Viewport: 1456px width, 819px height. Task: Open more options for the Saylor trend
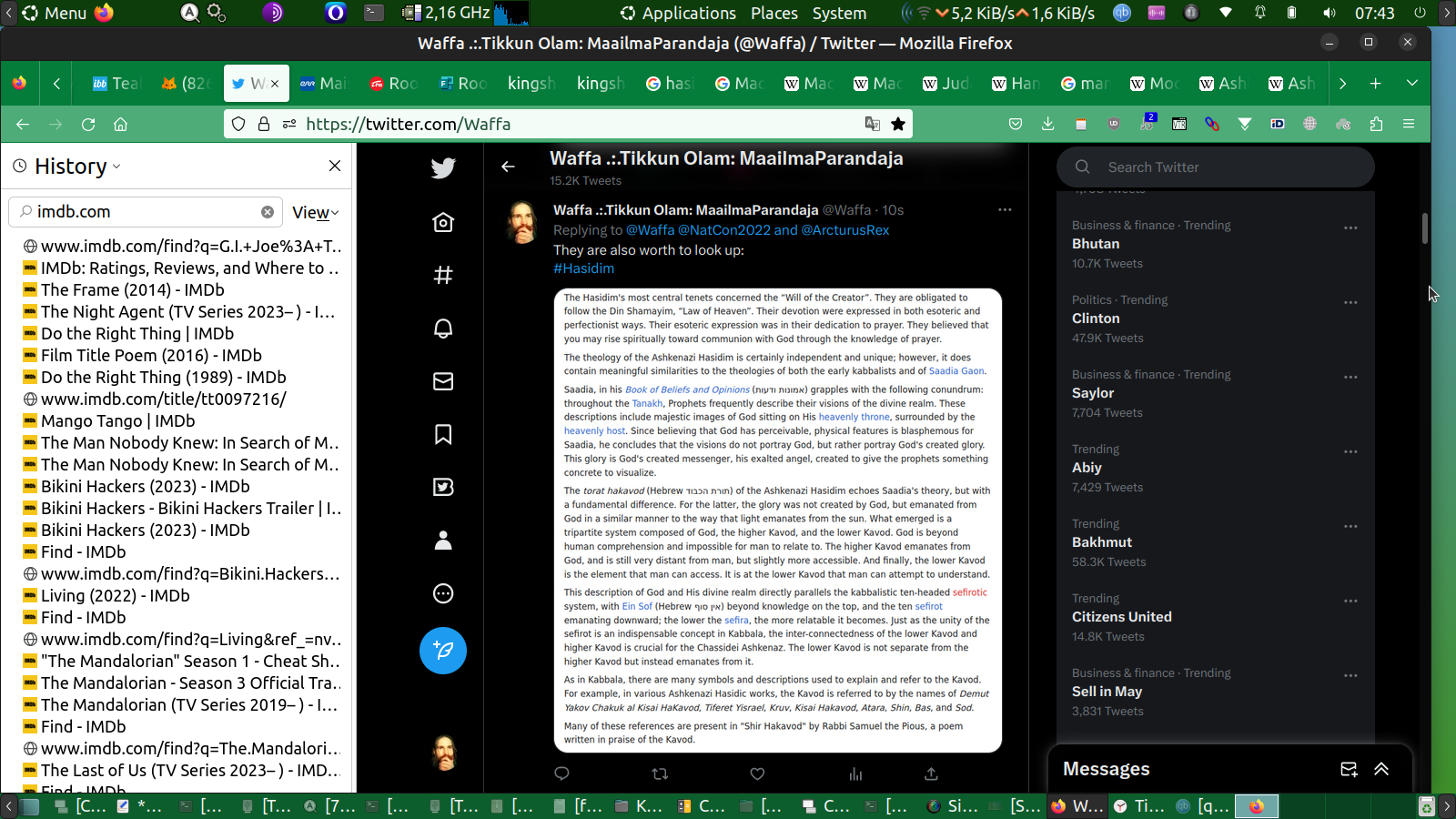pyautogui.click(x=1350, y=377)
